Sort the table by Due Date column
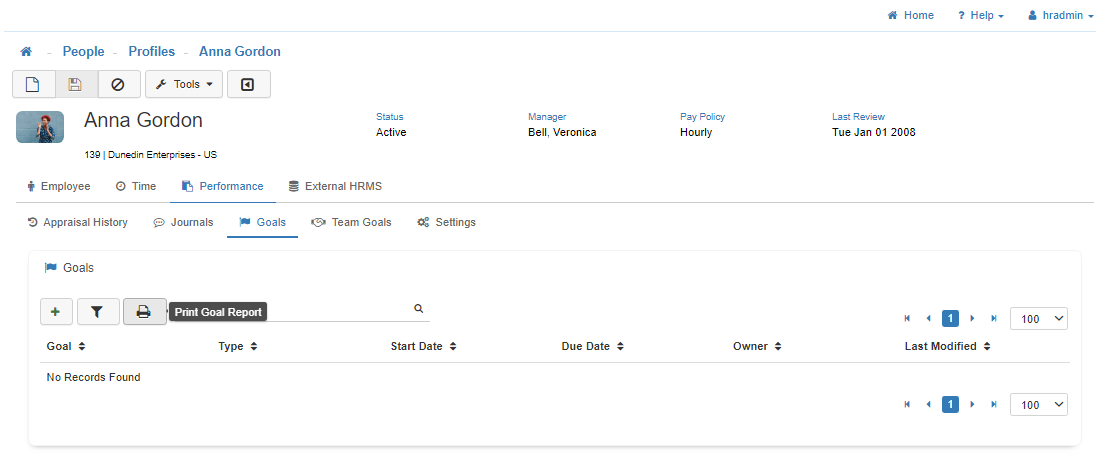This screenshot has width=1096, height=454. coord(592,346)
